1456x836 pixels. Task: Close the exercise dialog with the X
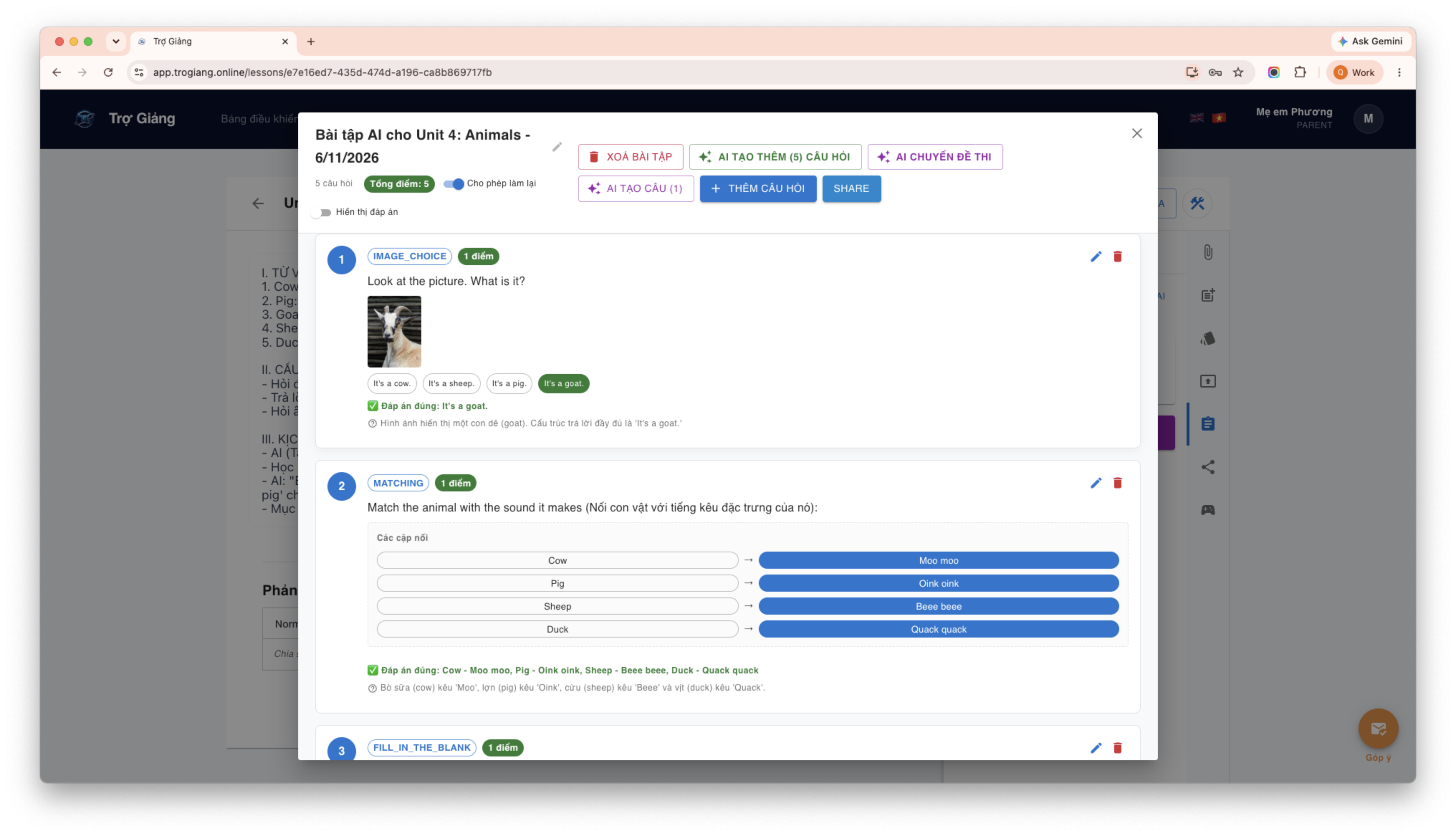pyautogui.click(x=1137, y=133)
